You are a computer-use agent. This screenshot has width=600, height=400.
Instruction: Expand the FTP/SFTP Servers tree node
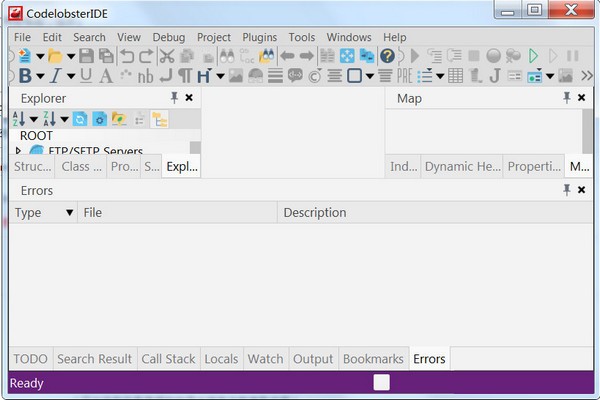pos(18,151)
